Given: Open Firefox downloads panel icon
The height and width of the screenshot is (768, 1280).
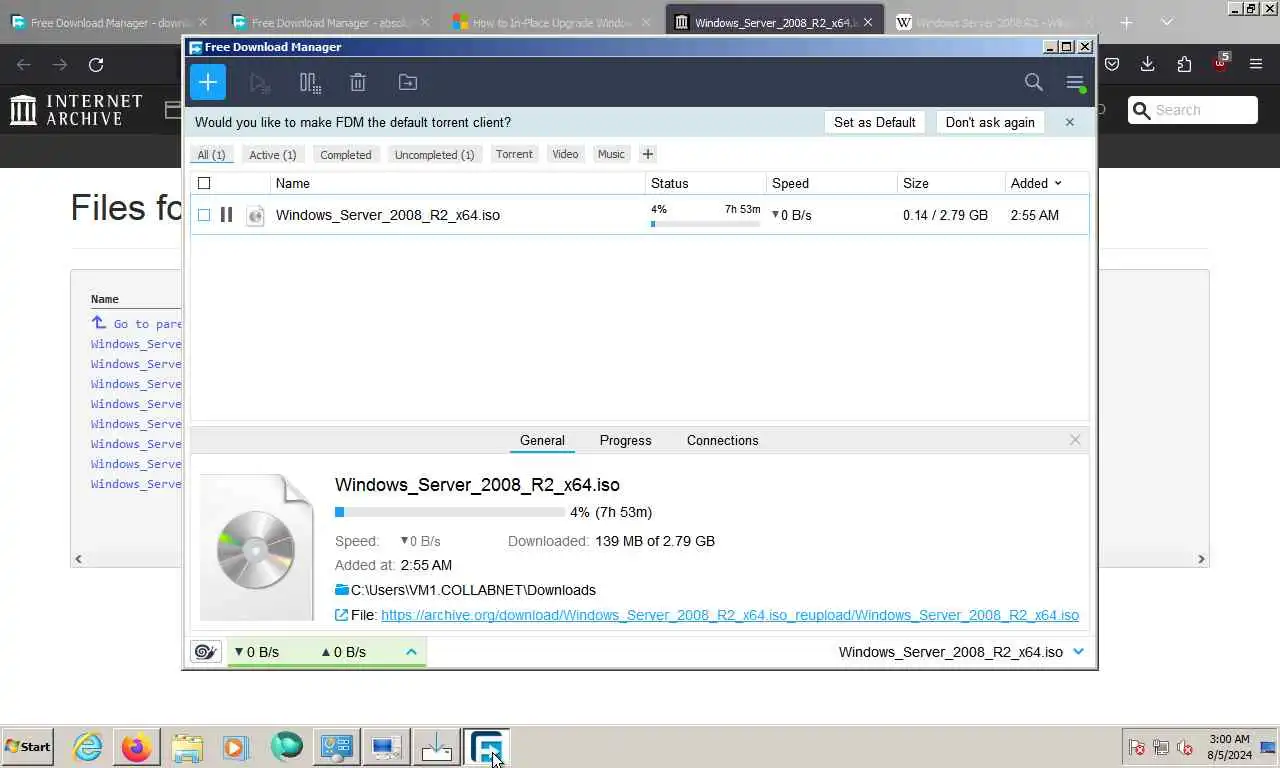Looking at the screenshot, I should pyautogui.click(x=1148, y=64).
